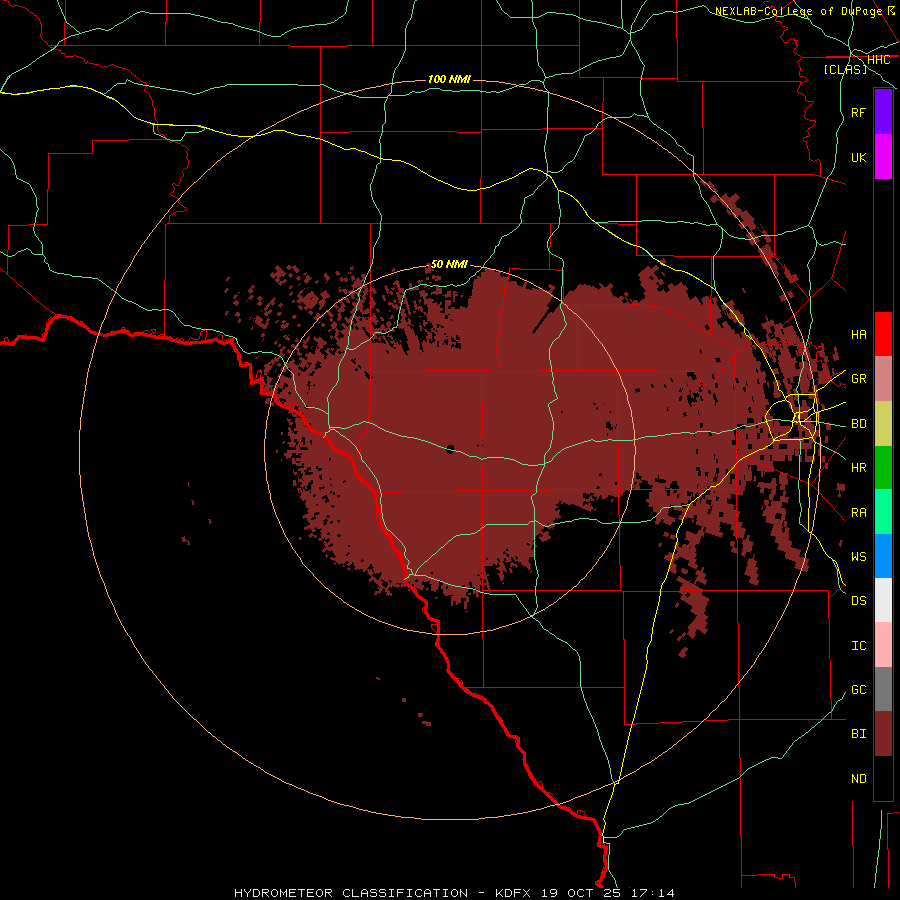
Task: Select the dusty pink GR legend swatch
Action: click(x=883, y=378)
